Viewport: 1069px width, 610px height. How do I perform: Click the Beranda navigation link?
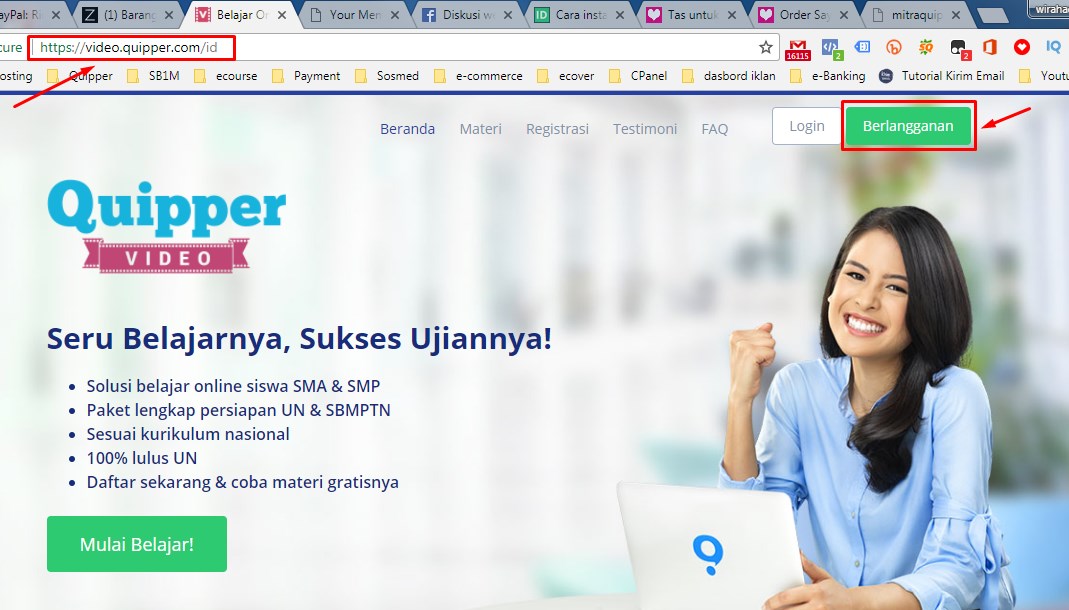point(407,129)
